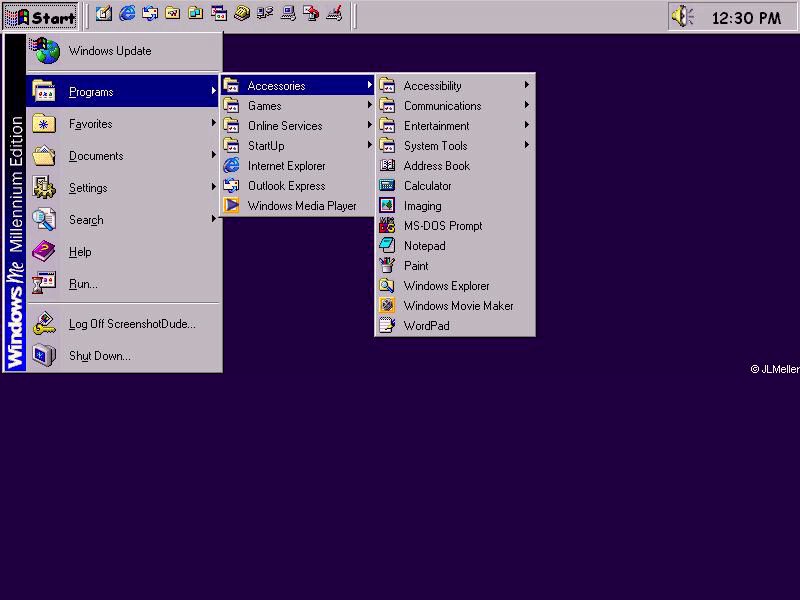
Task: Open the volume speaker tray icon
Action: tap(683, 17)
